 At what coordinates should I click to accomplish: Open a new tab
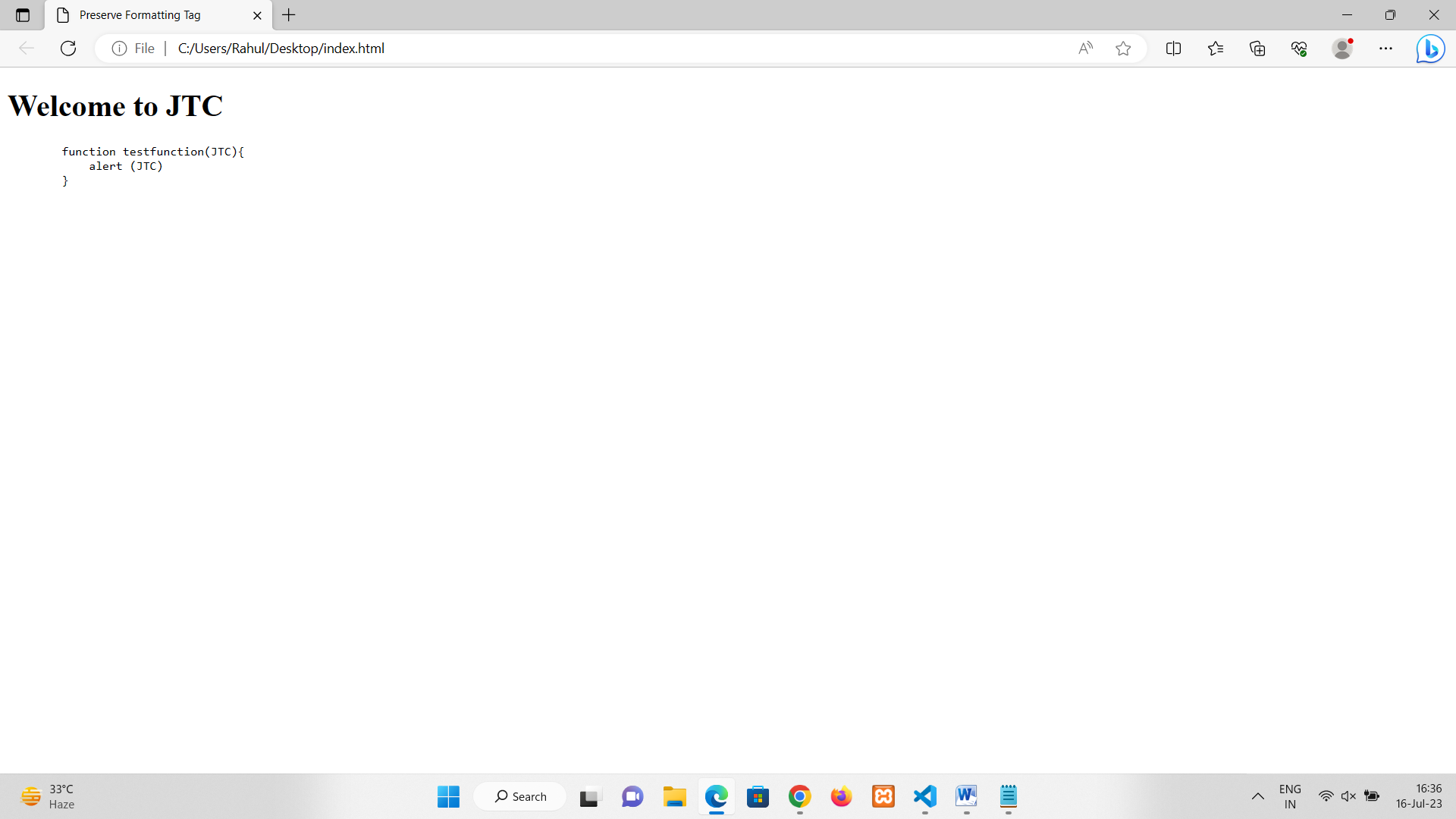coord(289,15)
